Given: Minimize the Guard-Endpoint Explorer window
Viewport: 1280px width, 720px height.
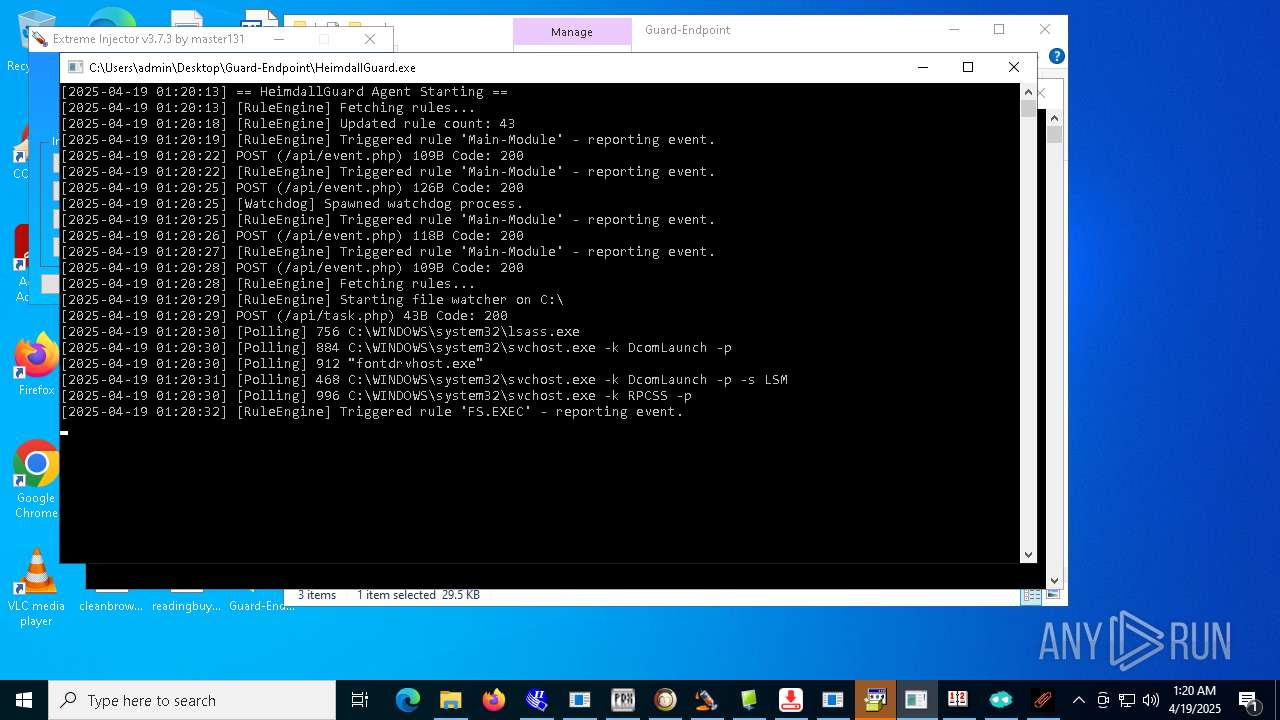Looking at the screenshot, I should click(x=953, y=29).
